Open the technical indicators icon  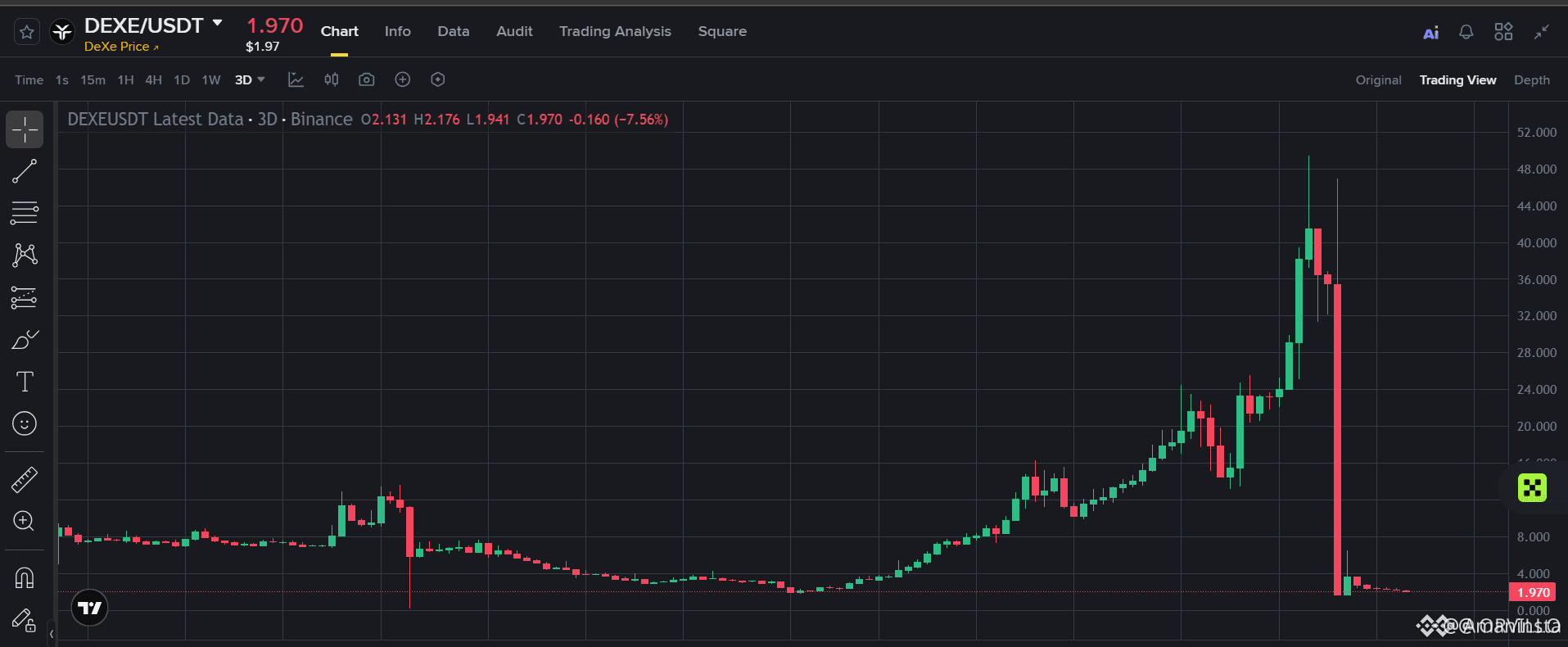296,79
